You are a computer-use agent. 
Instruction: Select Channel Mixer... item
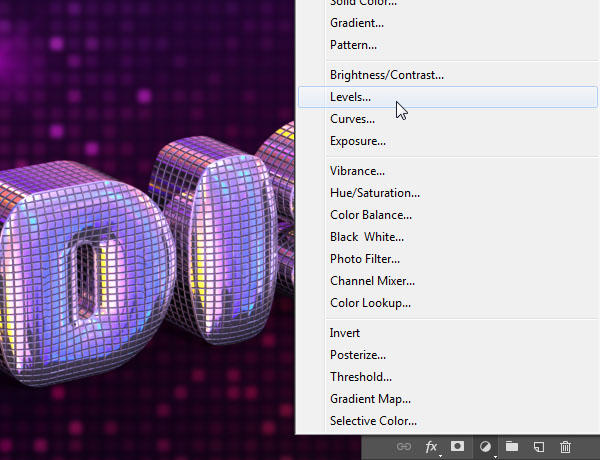click(372, 281)
